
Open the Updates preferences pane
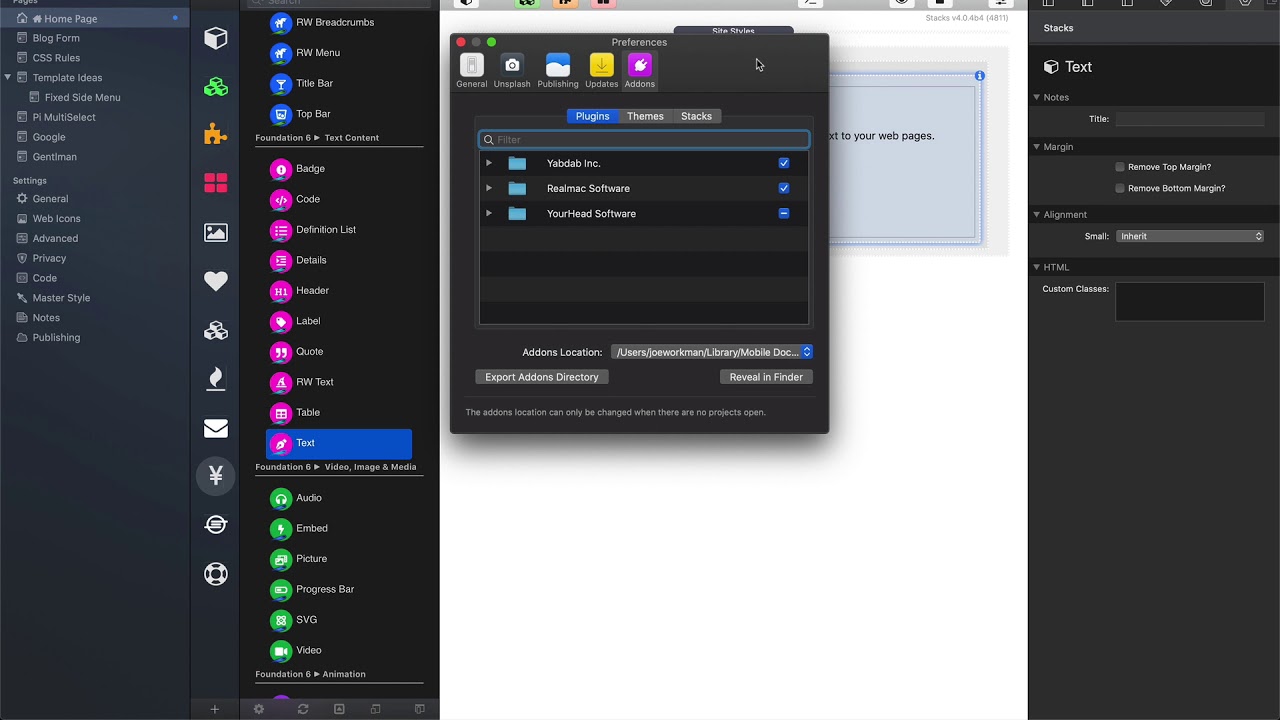(x=601, y=71)
